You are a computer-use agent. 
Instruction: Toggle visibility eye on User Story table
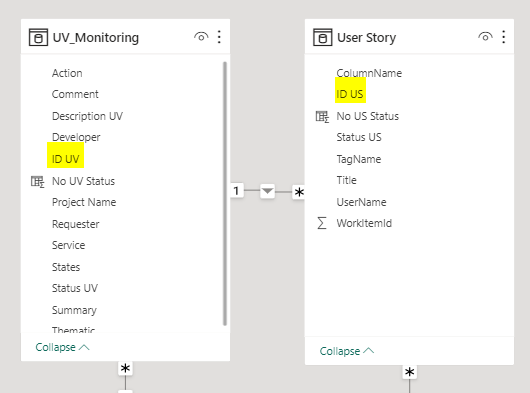pos(485,36)
